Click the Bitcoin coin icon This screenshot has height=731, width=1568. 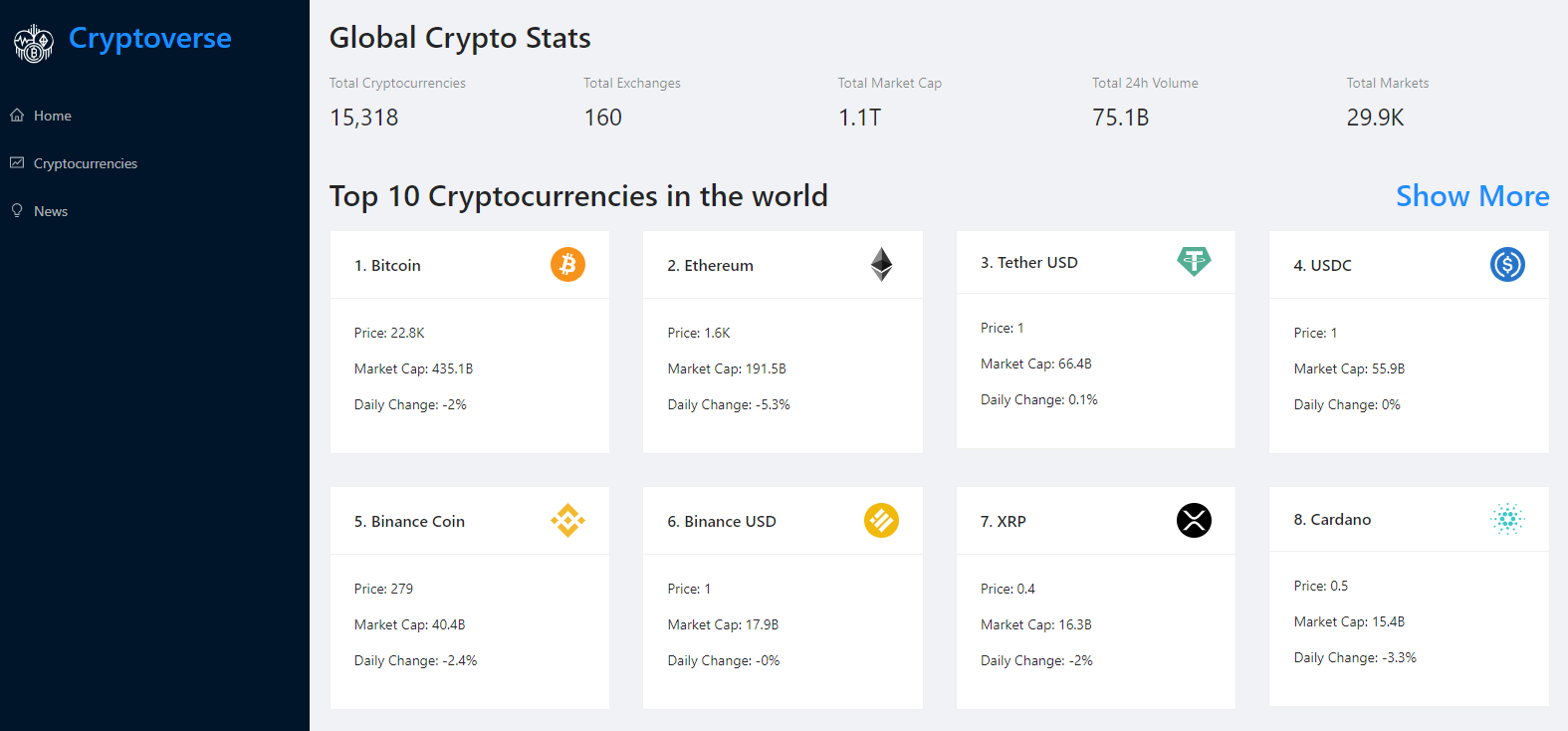567,265
